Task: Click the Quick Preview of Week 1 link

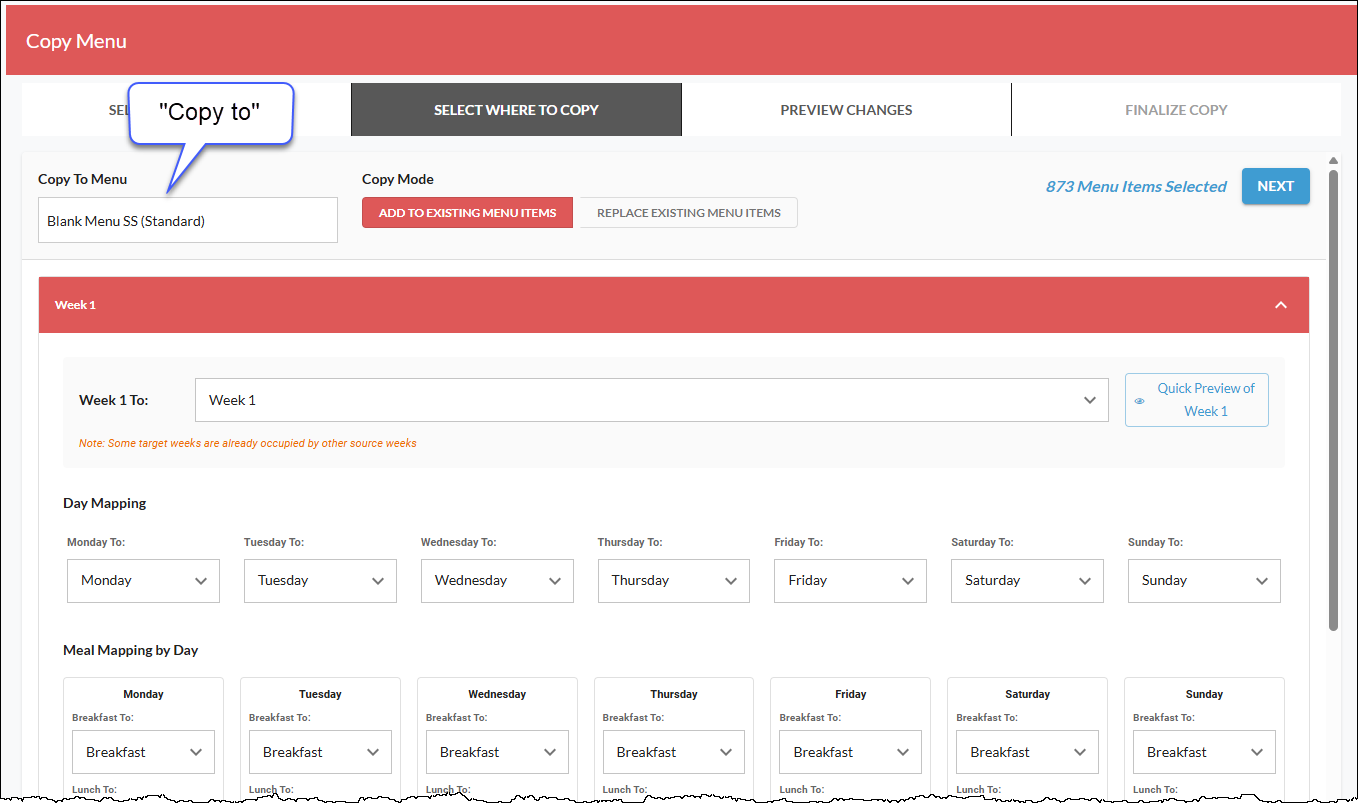Action: (x=1205, y=399)
